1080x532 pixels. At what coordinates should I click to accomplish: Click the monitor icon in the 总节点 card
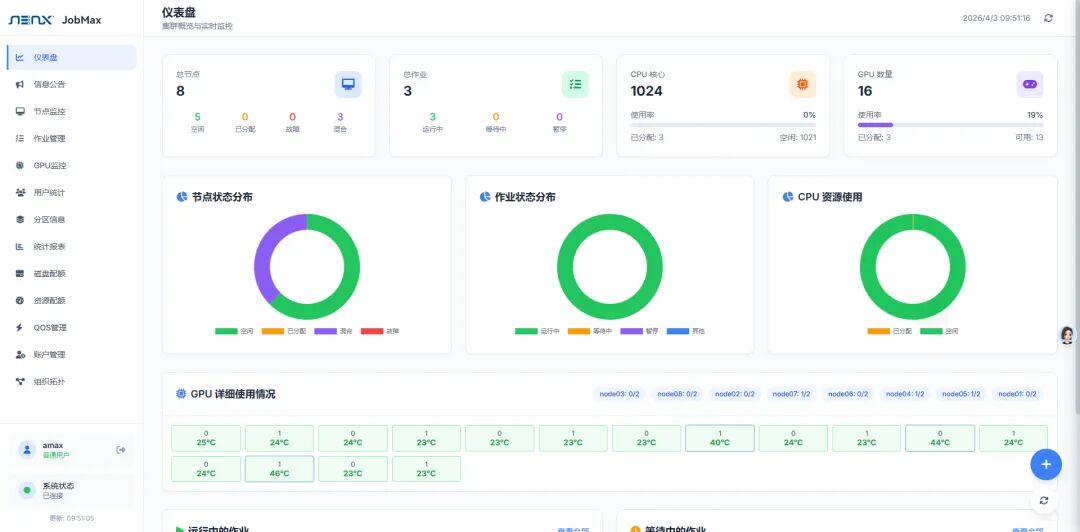coord(348,85)
